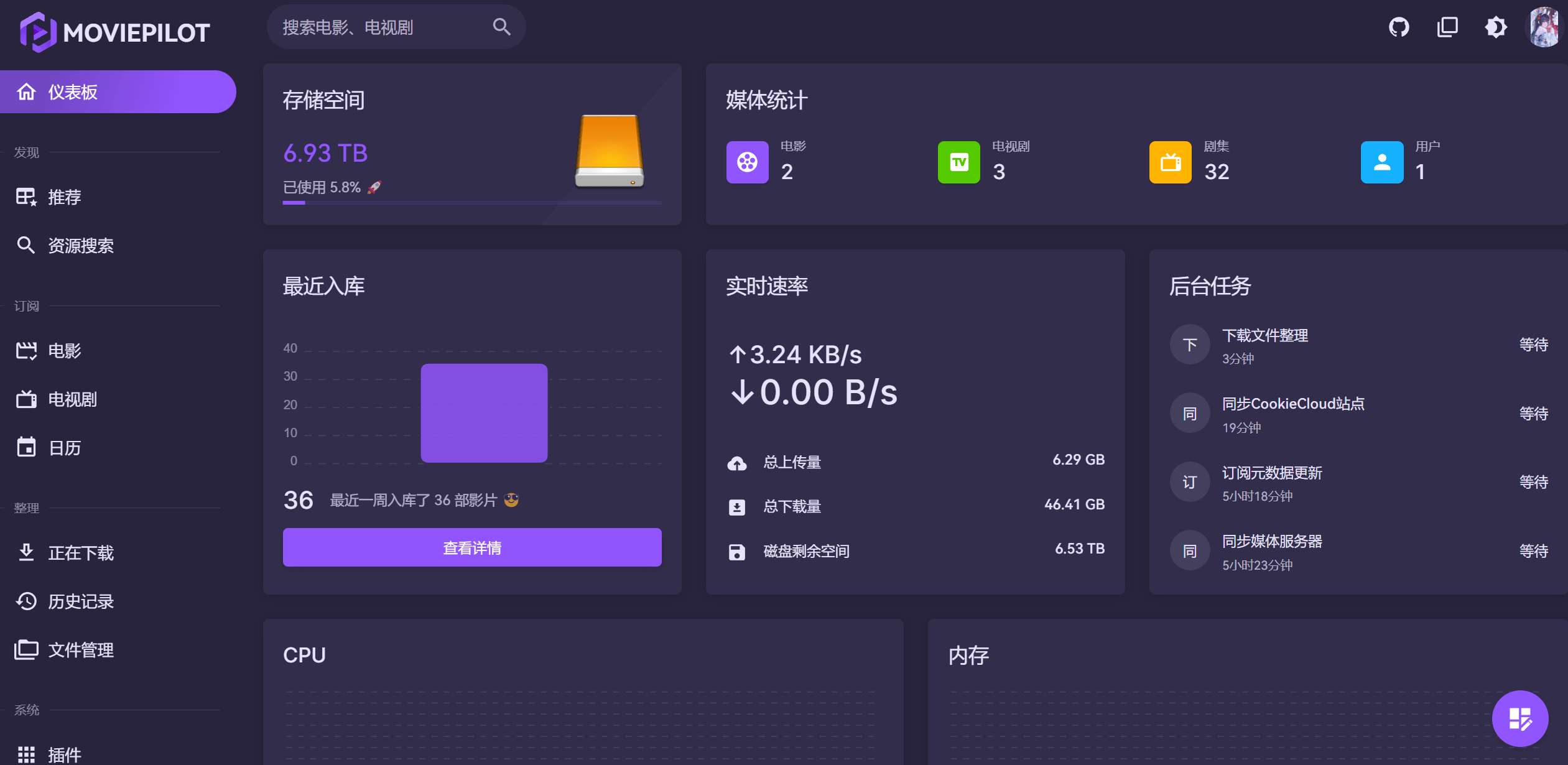Click the blue user stat icon
Image resolution: width=1568 pixels, height=765 pixels.
(1381, 162)
